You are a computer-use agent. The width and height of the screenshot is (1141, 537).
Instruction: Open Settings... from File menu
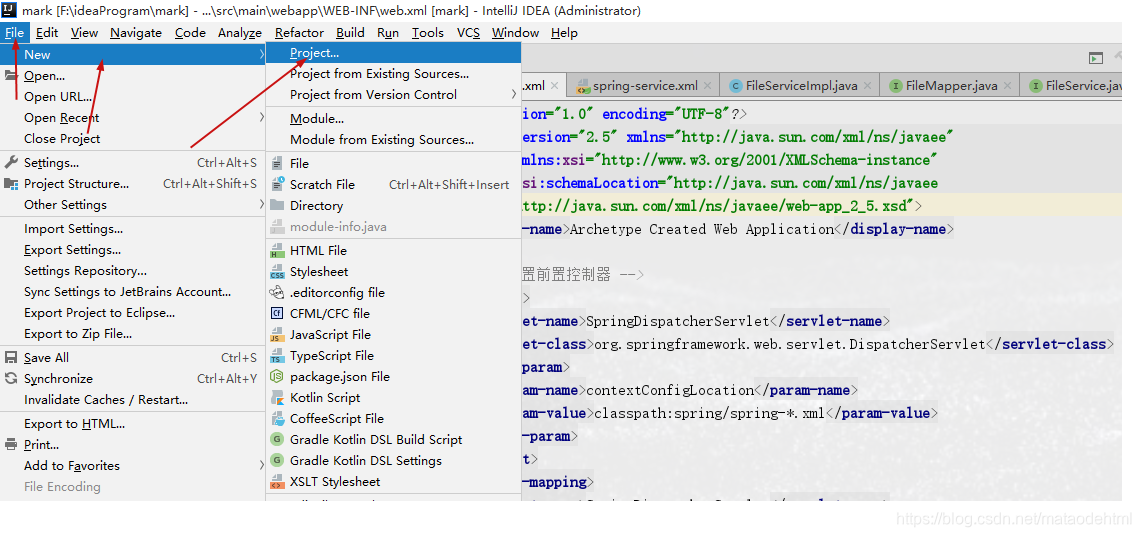coord(132,163)
